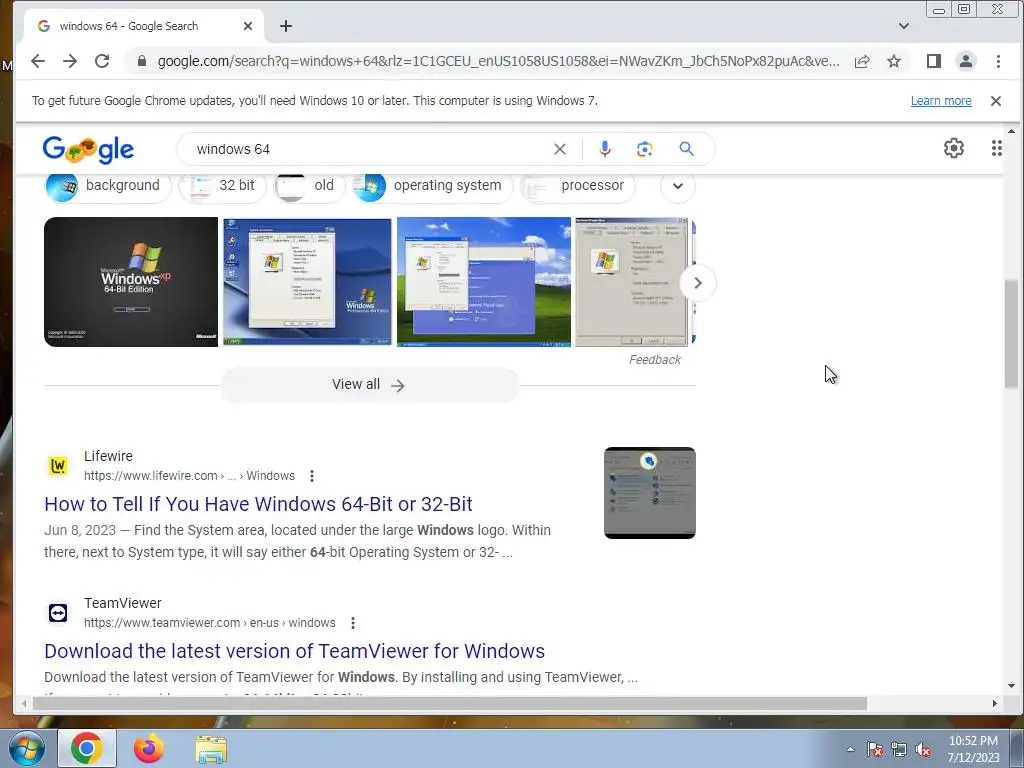Start voice search with microphone icon

click(x=605, y=149)
